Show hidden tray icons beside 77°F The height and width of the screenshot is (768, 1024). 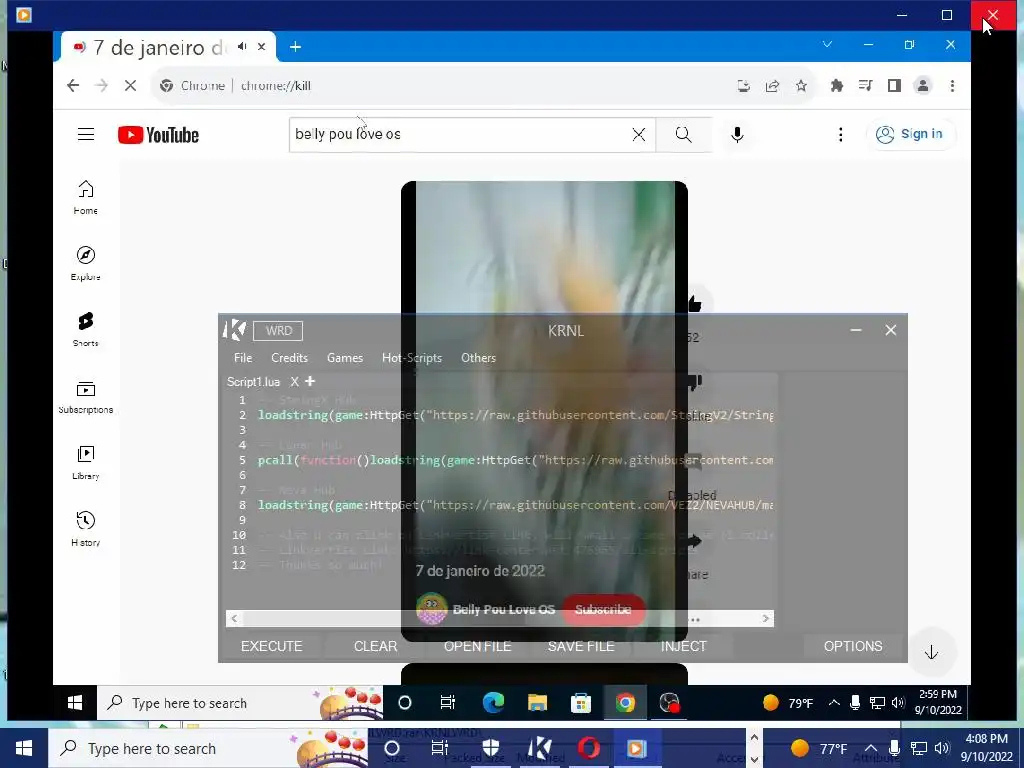871,748
